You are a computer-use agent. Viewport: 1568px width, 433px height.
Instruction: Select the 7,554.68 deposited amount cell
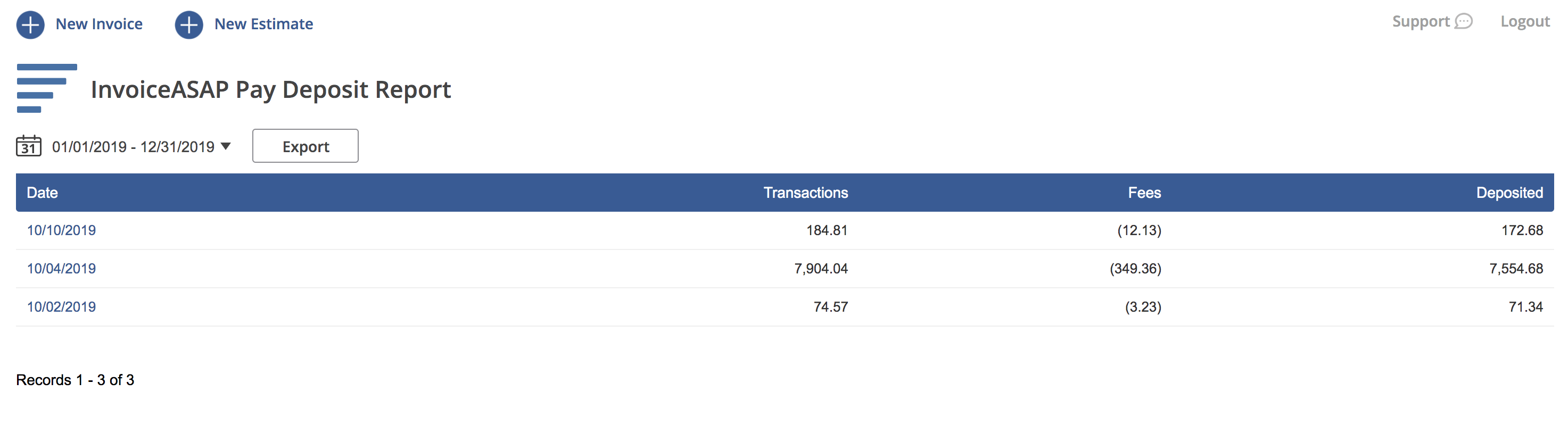1515,269
